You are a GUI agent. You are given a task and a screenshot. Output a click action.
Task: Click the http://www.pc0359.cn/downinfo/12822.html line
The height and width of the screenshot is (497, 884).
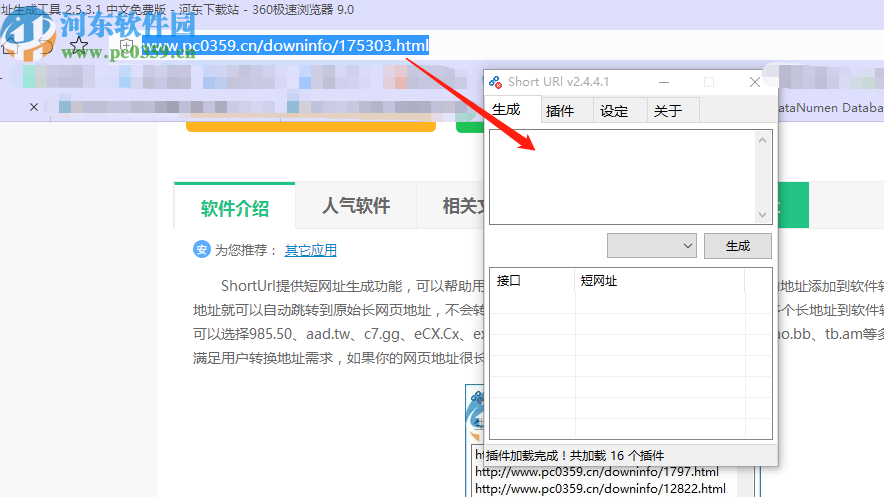click(600, 489)
